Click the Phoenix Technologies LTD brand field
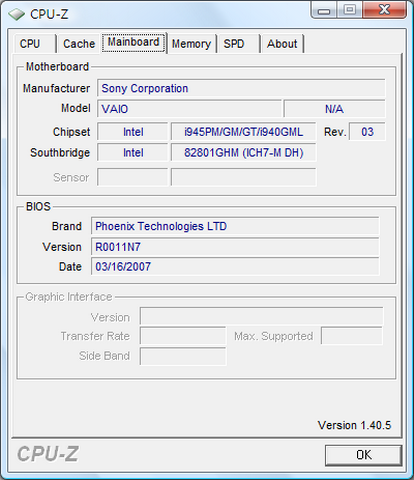Viewport: 414px width, 480px height. coord(235,226)
